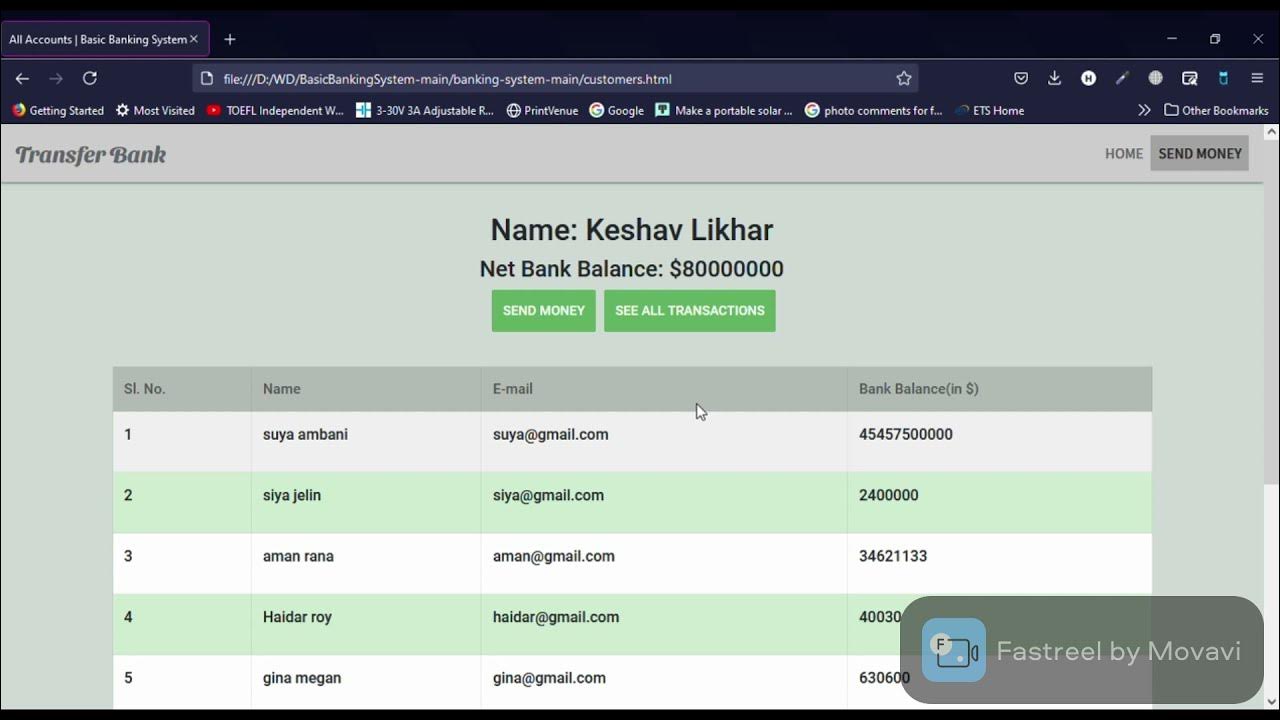Image resolution: width=1280 pixels, height=720 pixels.
Task: Select the gina megan name cell
Action: [366, 683]
